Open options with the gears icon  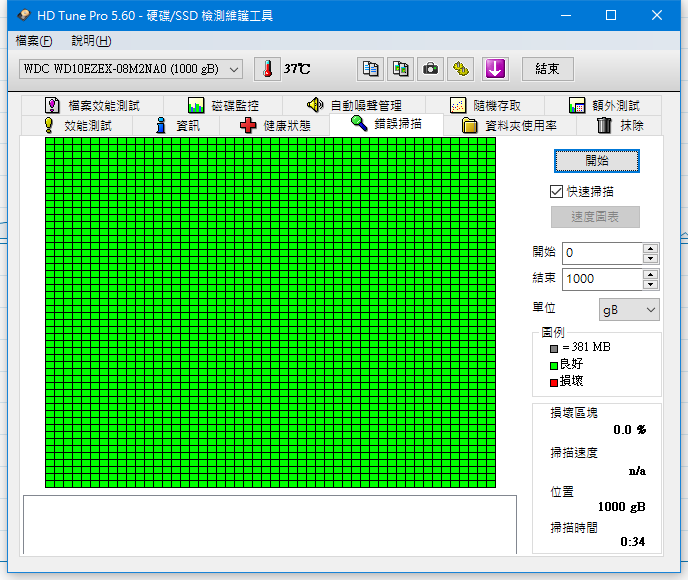pyautogui.click(x=460, y=69)
